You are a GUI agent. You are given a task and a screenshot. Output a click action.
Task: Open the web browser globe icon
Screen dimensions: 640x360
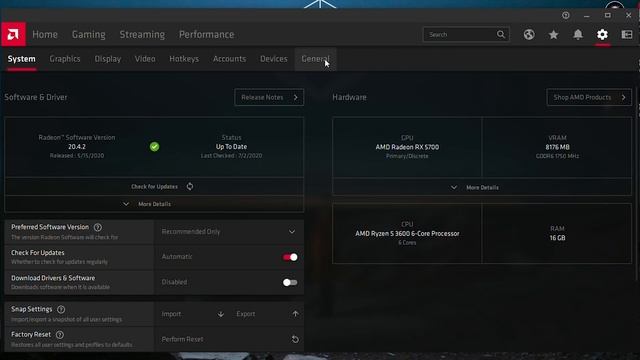coord(529,35)
